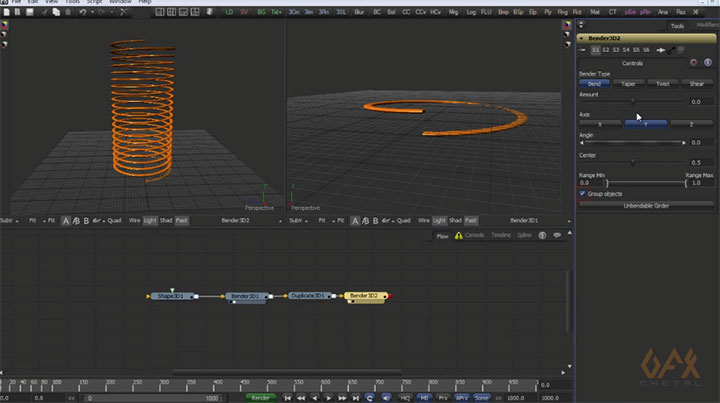Select the Duplicate3D1 node
This screenshot has width=720, height=403.
click(309, 296)
